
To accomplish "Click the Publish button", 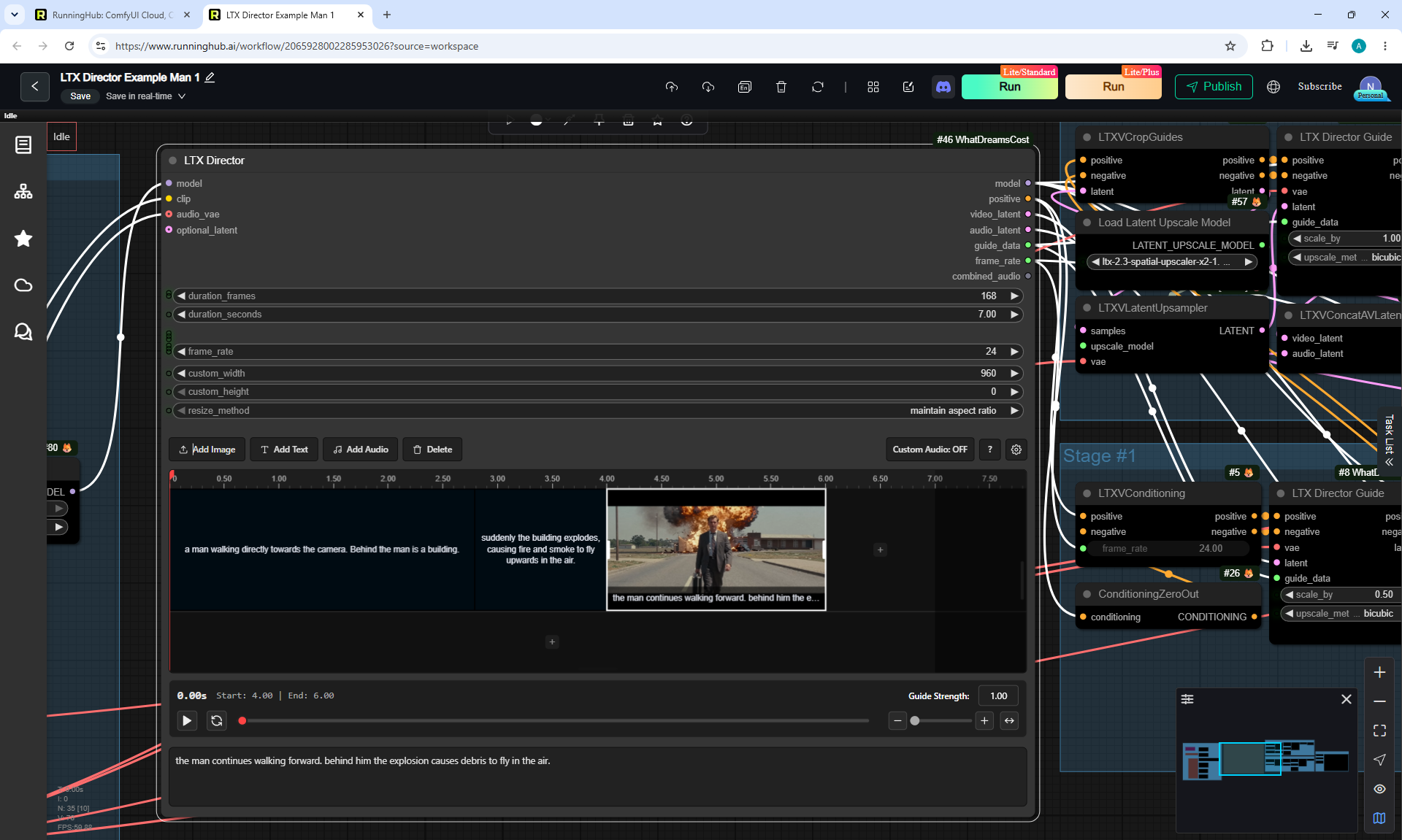I will click(1214, 87).
